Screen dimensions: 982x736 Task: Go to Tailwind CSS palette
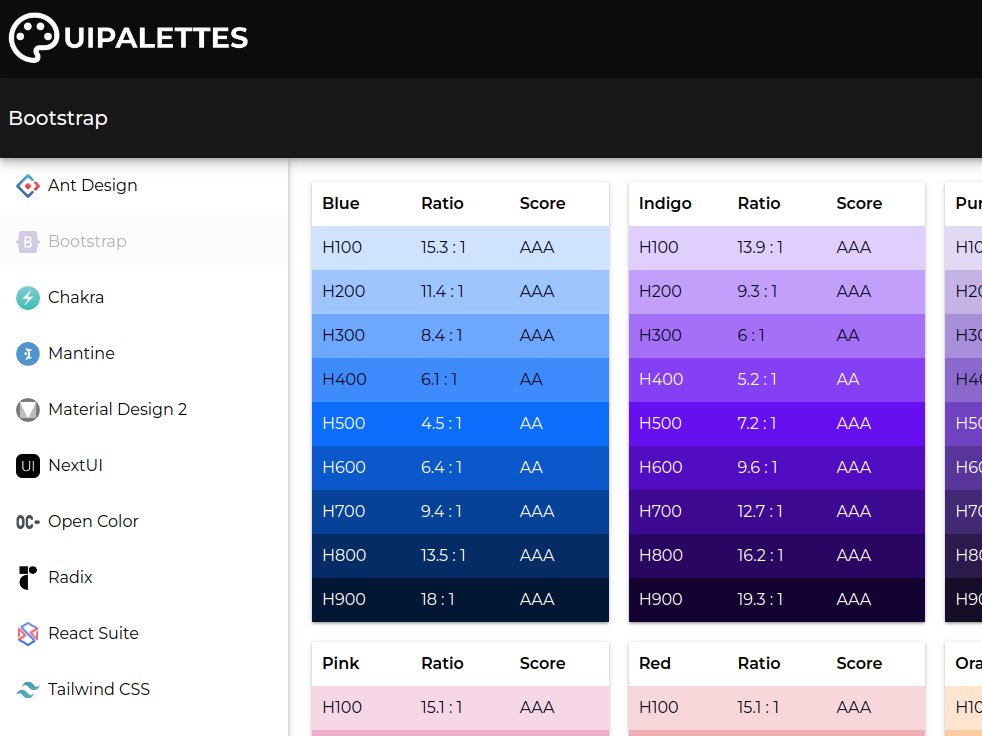point(144,690)
